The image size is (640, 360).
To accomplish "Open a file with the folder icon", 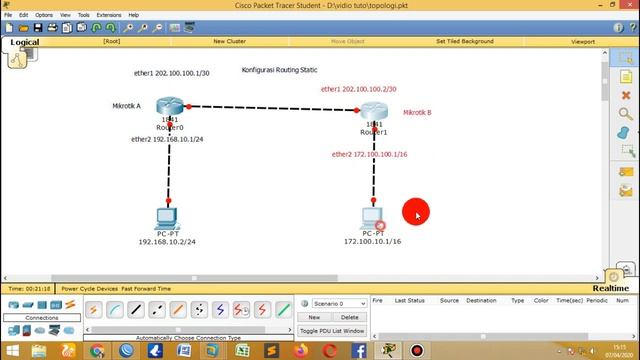I will (24, 28).
